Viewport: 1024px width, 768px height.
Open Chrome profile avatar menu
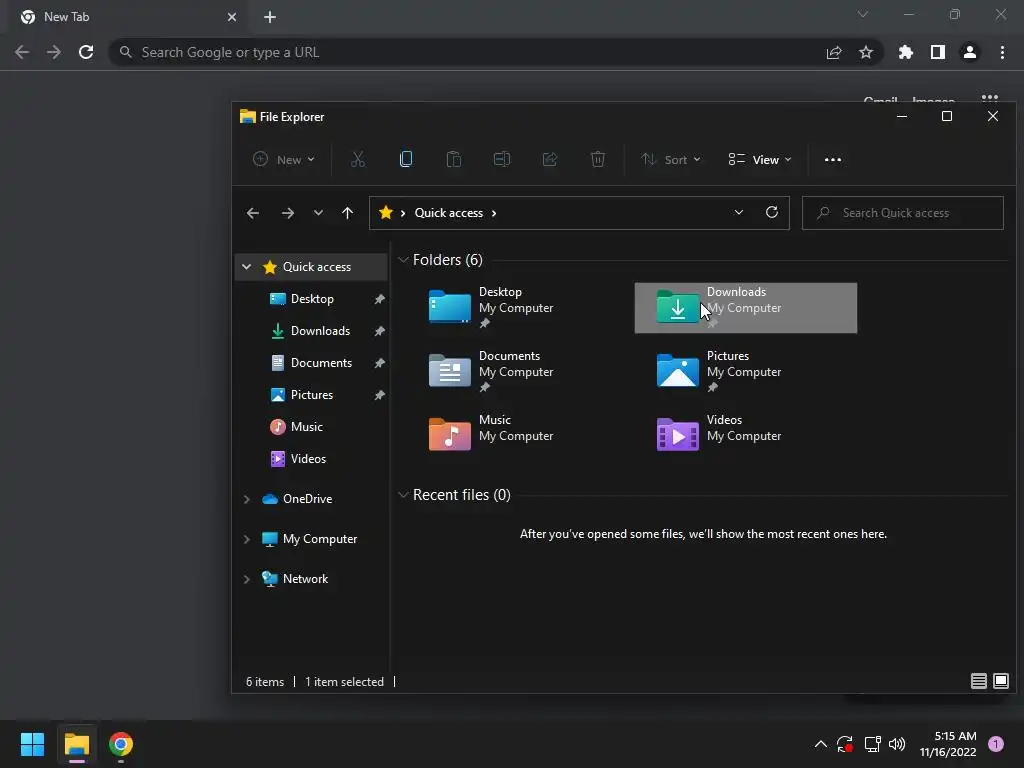970,52
